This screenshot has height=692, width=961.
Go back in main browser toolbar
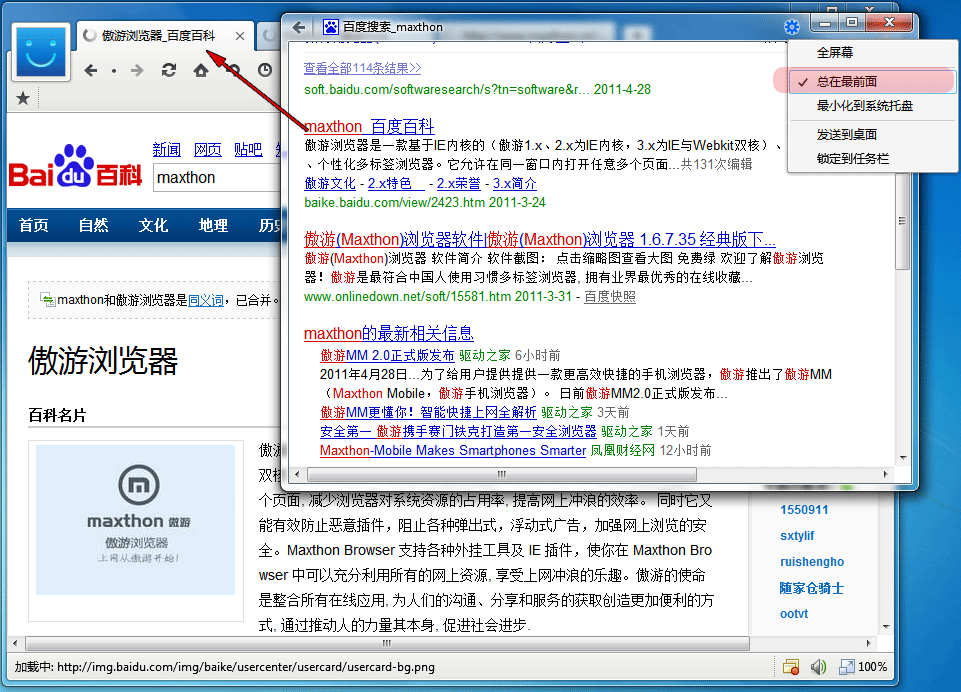pos(91,70)
